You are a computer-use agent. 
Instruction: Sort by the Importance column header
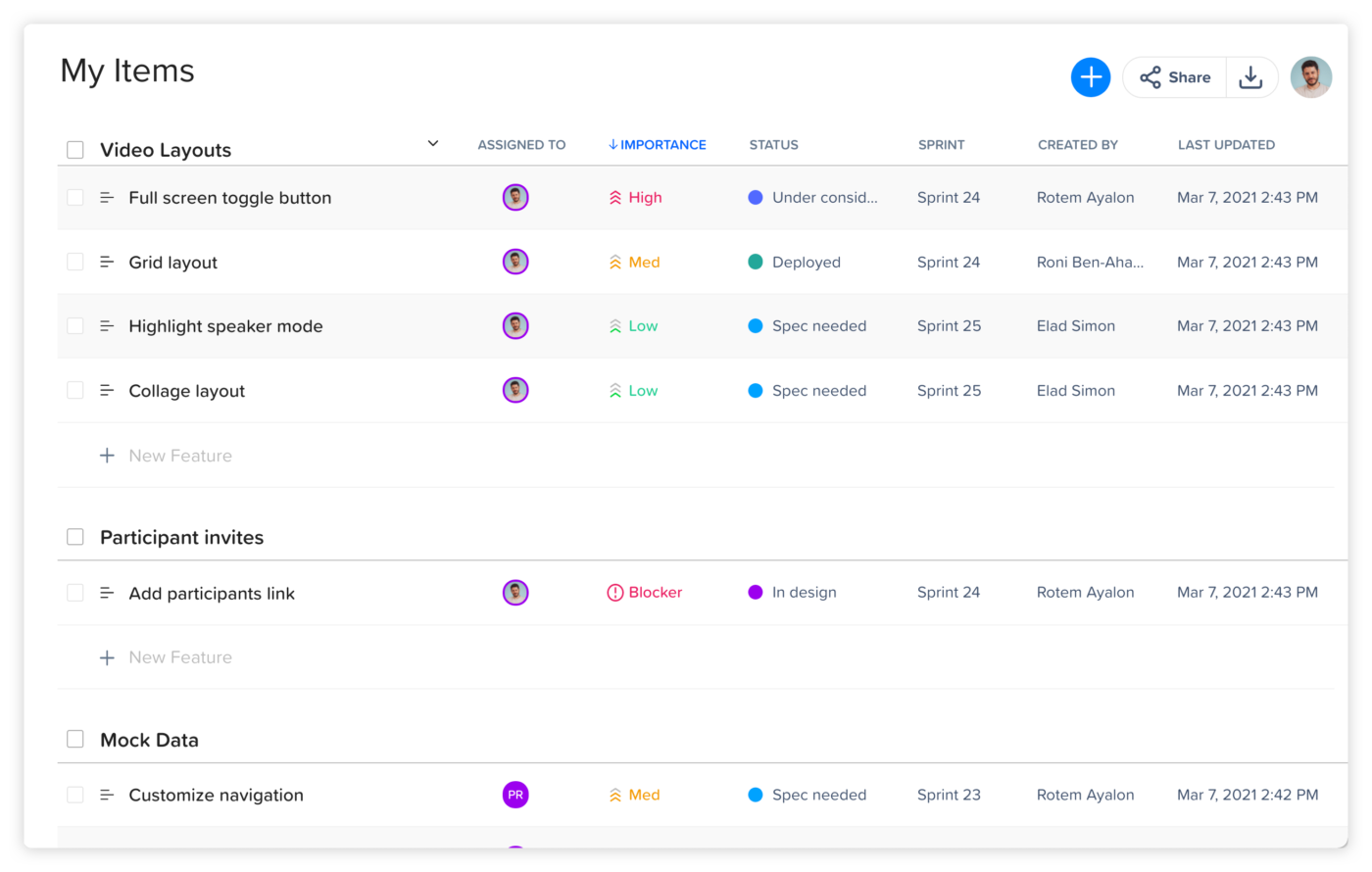[x=657, y=145]
